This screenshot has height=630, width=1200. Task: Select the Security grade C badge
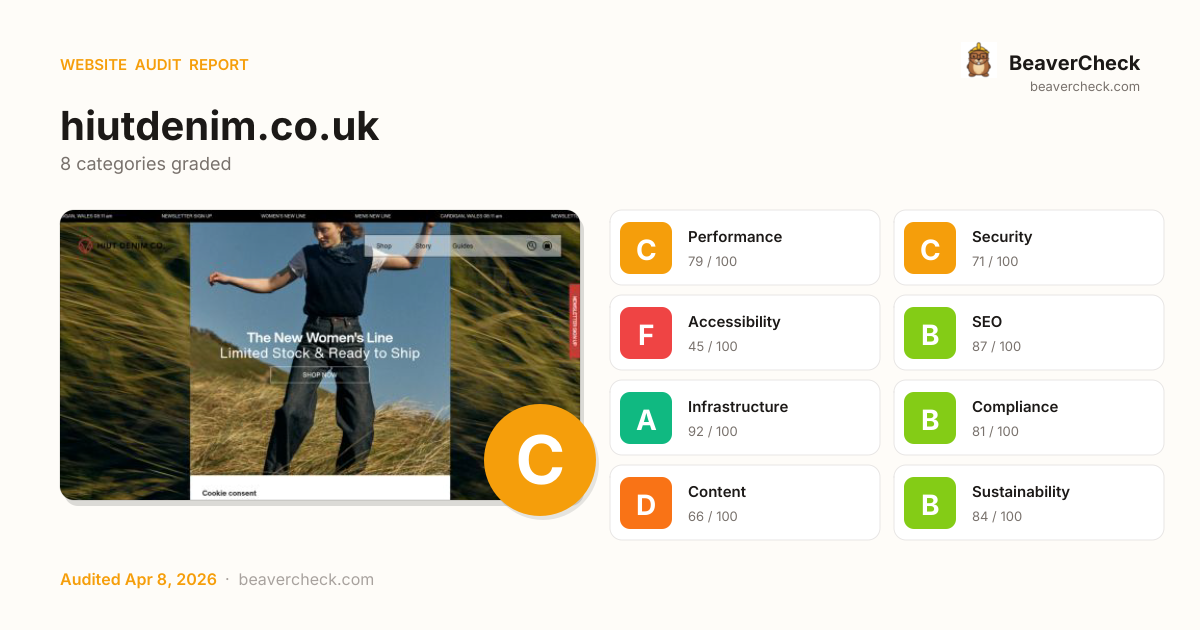pyautogui.click(x=930, y=248)
